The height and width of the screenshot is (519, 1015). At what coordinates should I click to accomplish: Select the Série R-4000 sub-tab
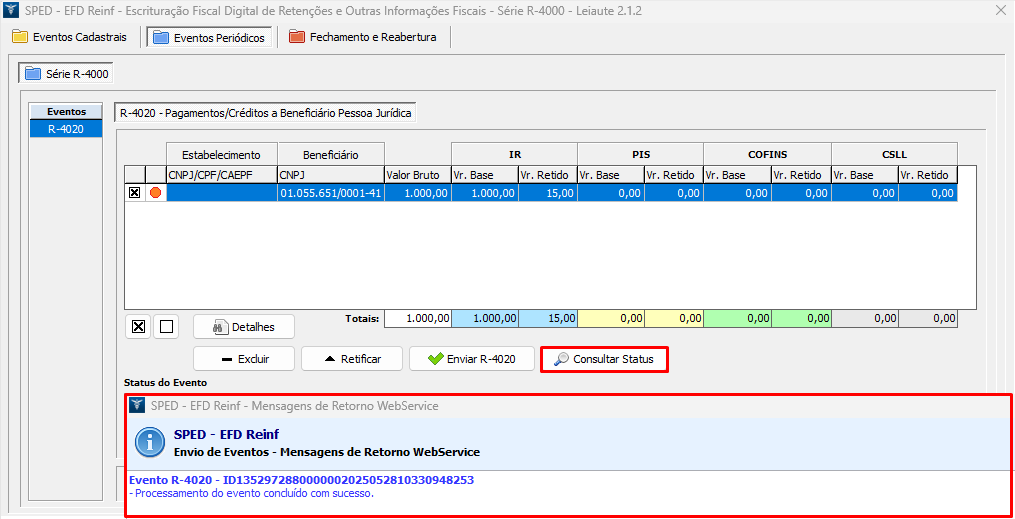click(66, 73)
